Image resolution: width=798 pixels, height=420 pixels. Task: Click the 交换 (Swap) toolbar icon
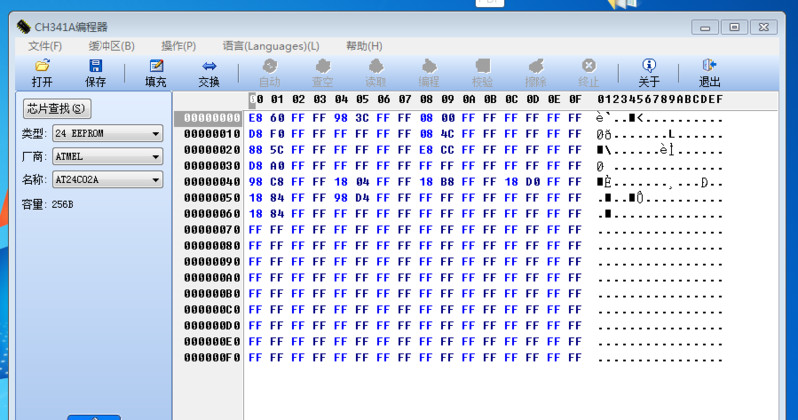tap(209, 66)
